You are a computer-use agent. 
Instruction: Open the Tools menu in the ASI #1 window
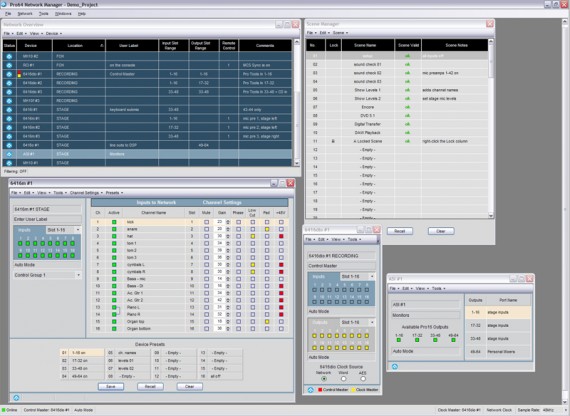(x=438, y=289)
